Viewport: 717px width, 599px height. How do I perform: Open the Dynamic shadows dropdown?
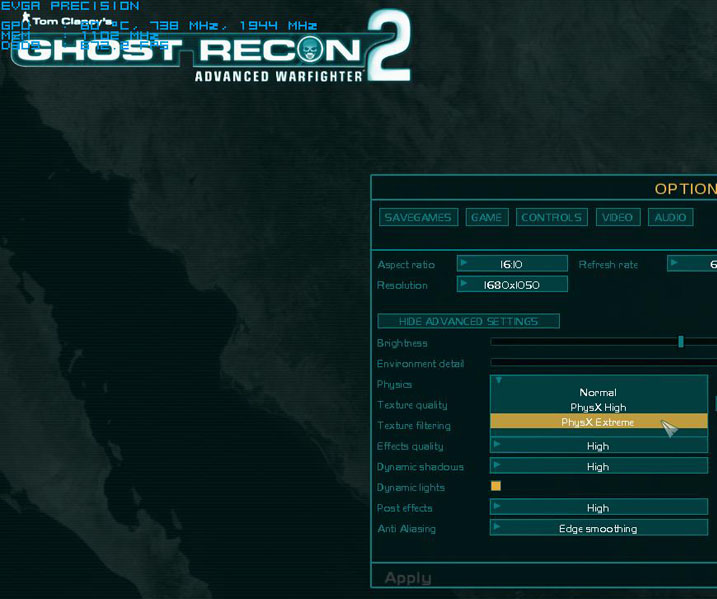pos(599,466)
